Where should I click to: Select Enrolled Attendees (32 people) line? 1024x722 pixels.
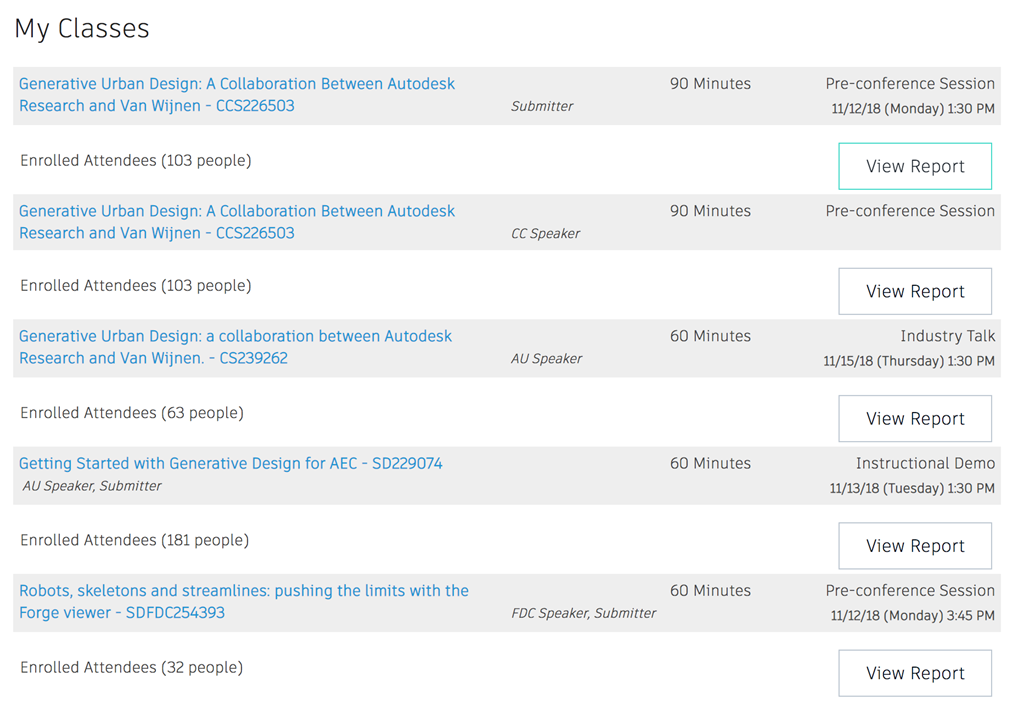132,667
